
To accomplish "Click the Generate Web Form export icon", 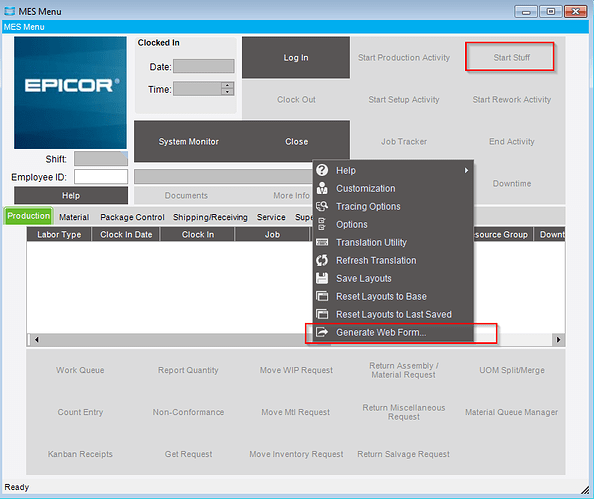I will [x=322, y=332].
